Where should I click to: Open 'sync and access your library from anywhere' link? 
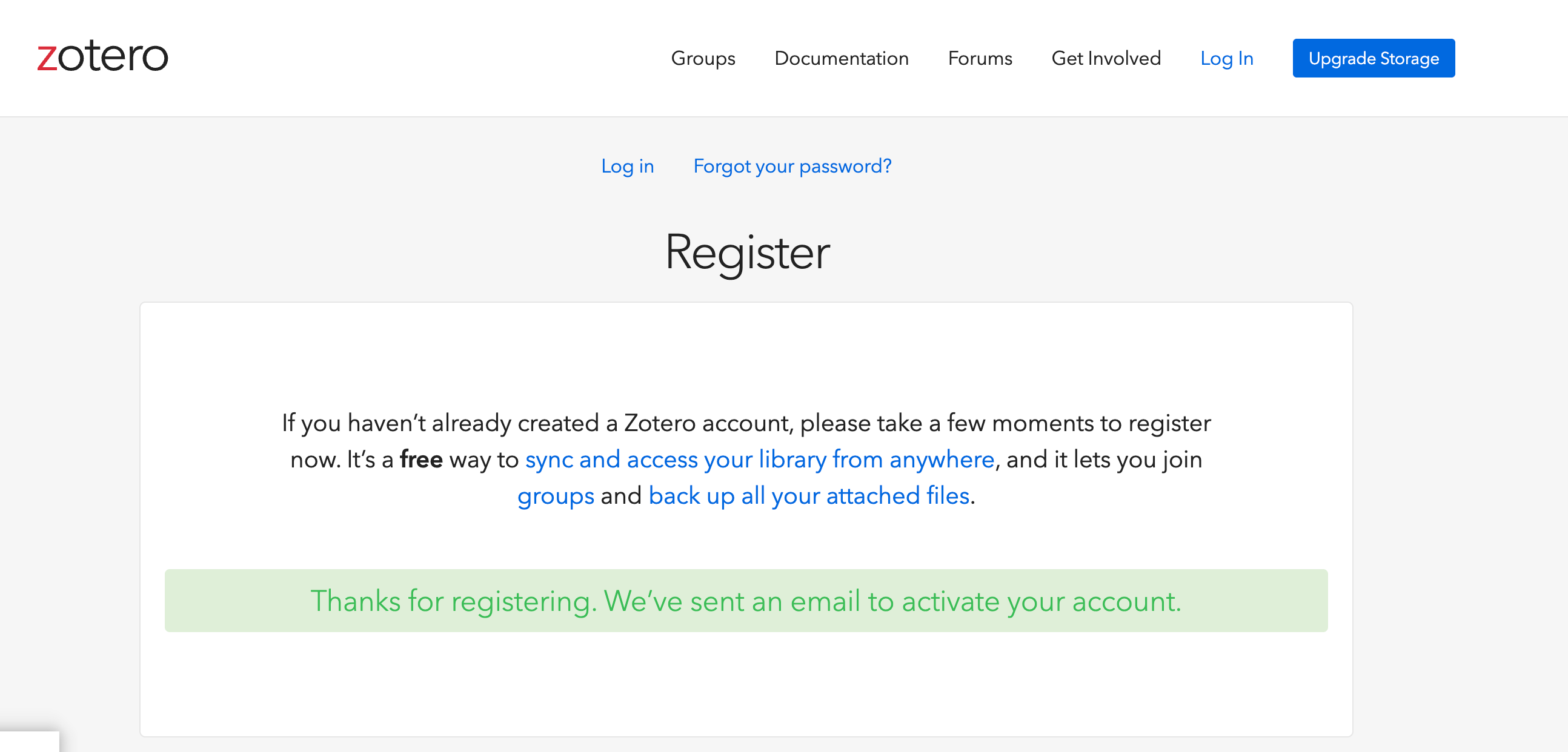coord(759,460)
